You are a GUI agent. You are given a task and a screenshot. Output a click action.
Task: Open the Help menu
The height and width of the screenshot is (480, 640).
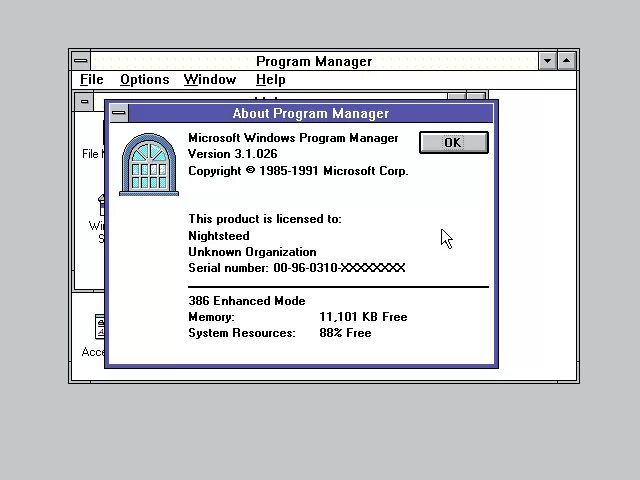click(271, 80)
